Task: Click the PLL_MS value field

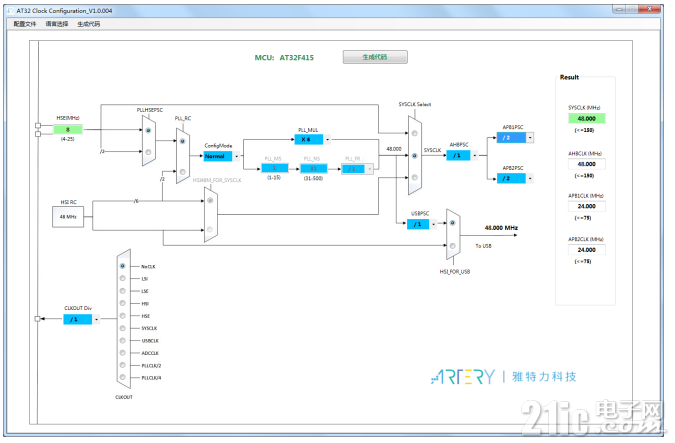Action: pyautogui.click(x=275, y=168)
